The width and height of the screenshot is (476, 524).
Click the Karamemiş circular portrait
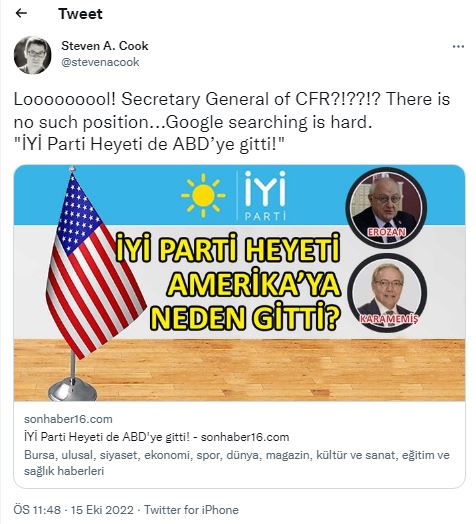click(x=387, y=293)
